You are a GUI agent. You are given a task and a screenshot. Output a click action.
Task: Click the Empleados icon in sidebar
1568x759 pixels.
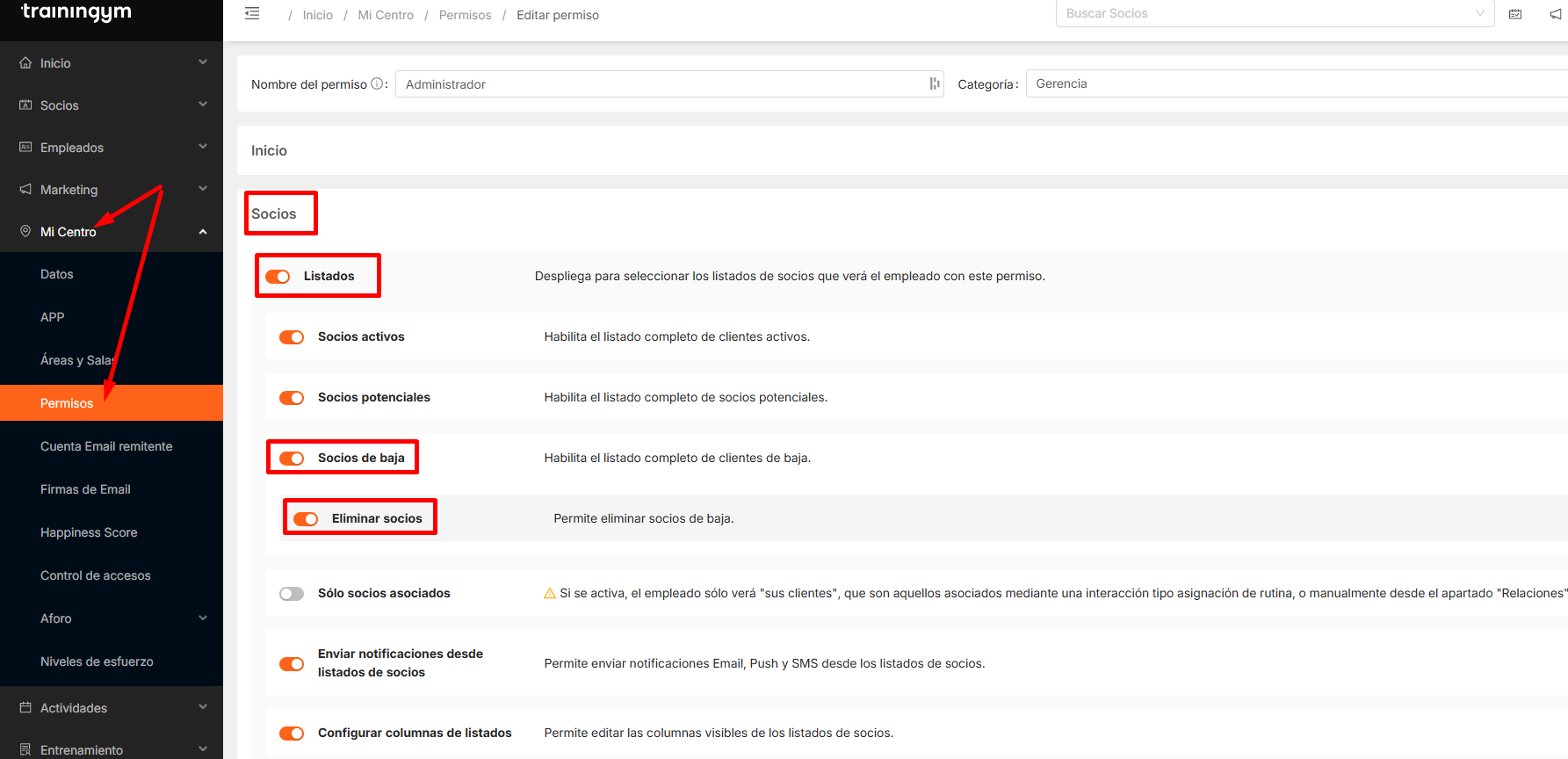point(25,148)
